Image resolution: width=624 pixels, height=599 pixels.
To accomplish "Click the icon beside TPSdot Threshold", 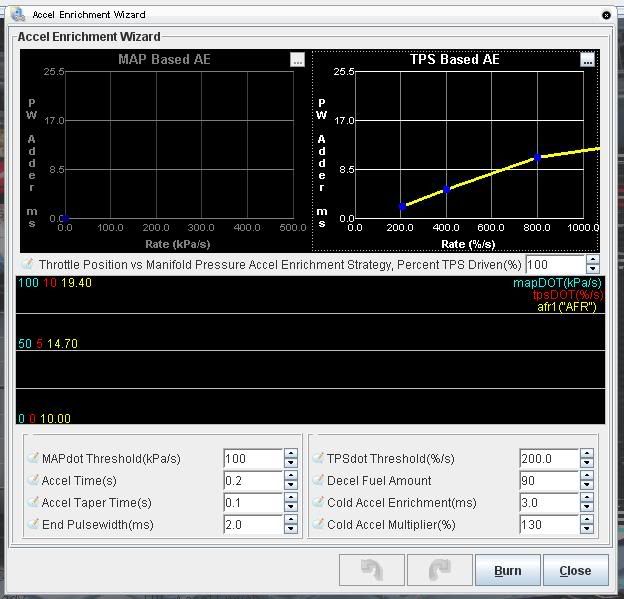I will [318, 458].
